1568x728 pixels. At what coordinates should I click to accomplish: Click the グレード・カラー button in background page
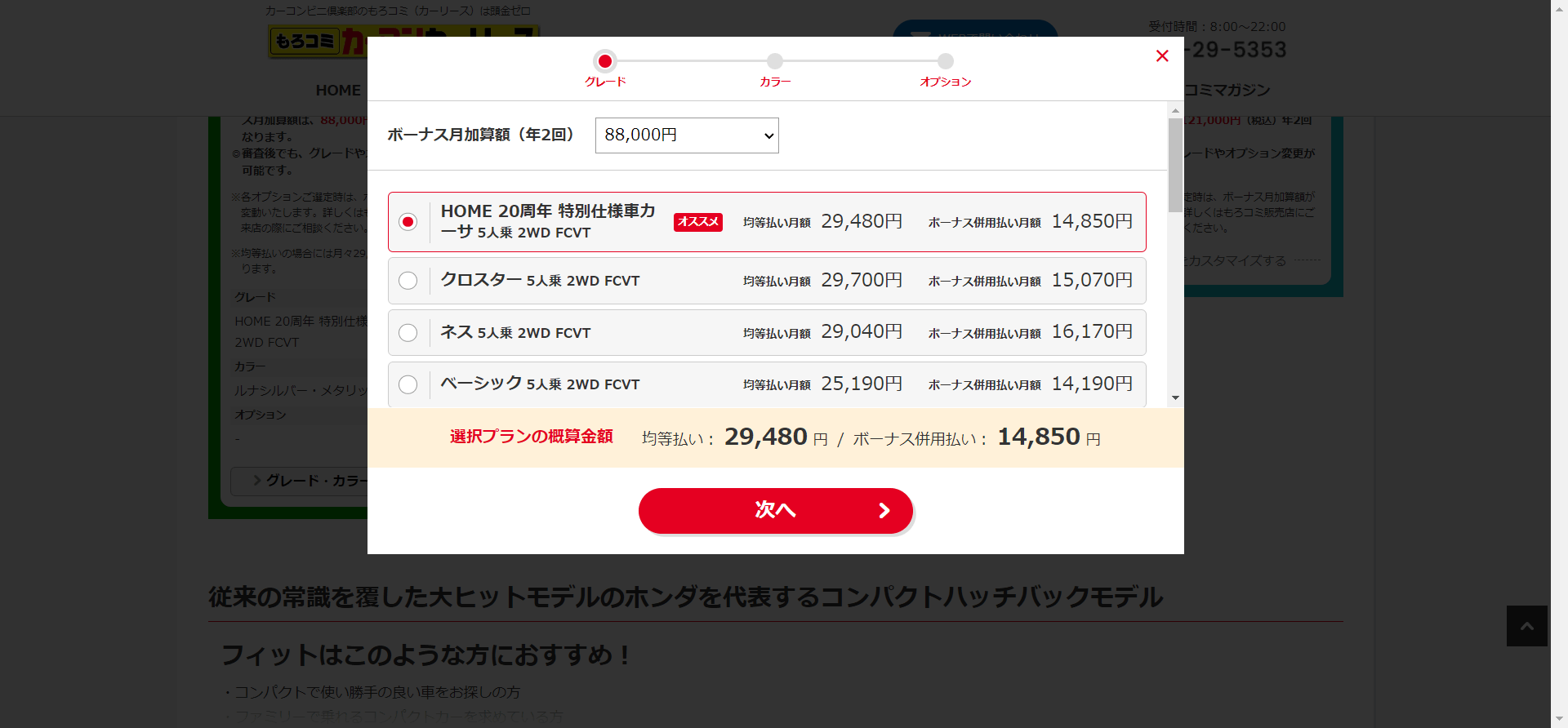(299, 481)
